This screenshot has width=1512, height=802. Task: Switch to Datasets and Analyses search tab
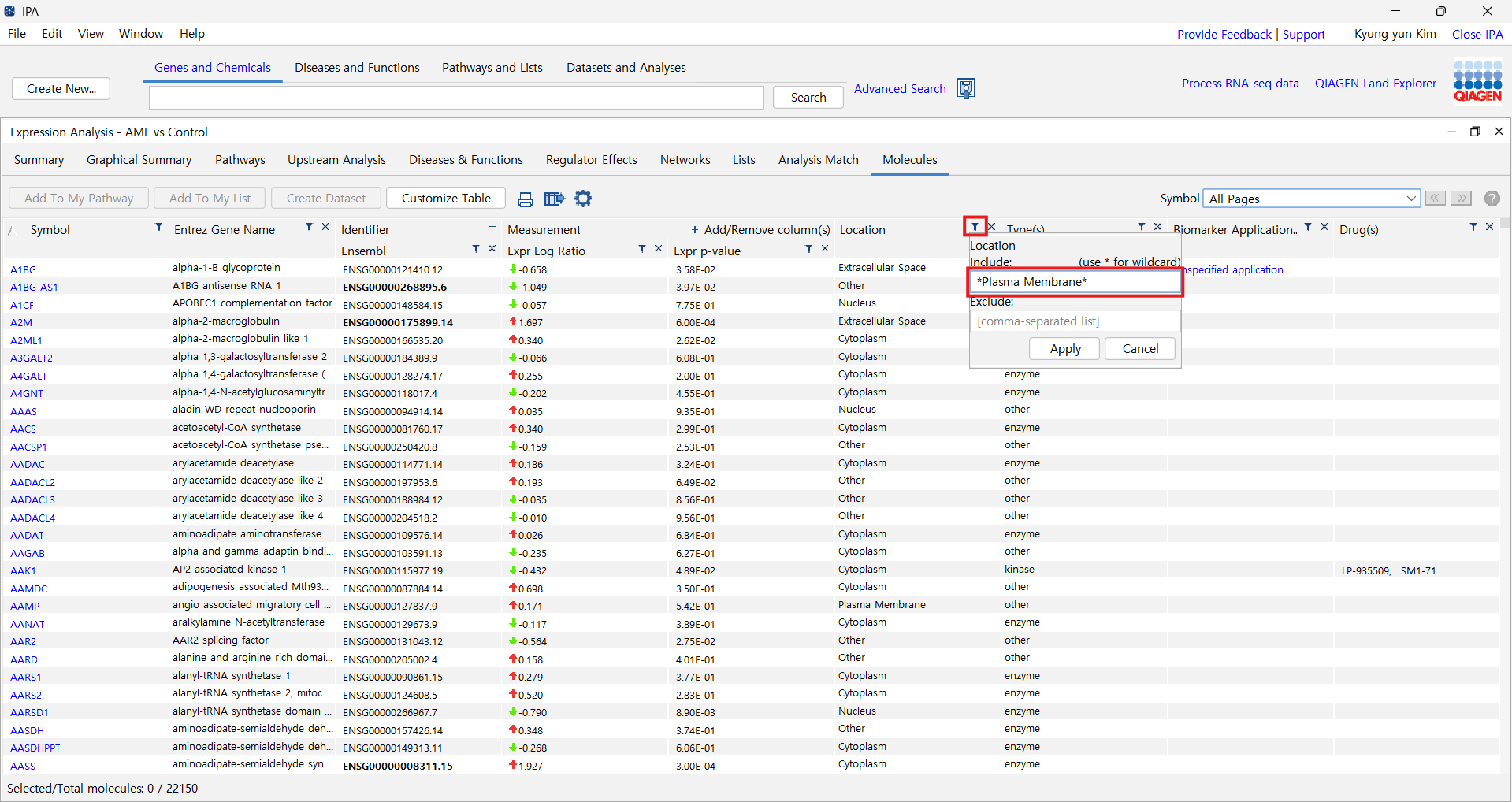(x=626, y=68)
